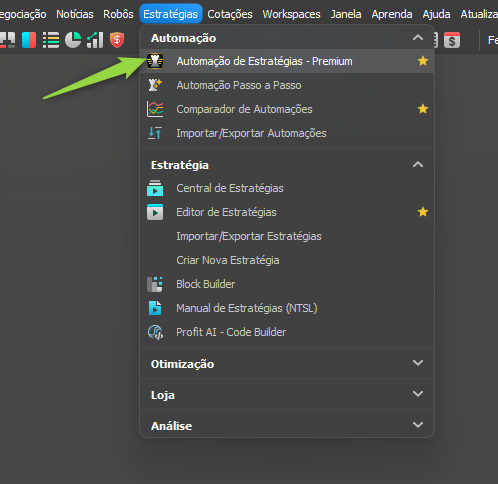Select Importar/Exportar Estratégias
The height and width of the screenshot is (484, 498).
tap(287, 236)
